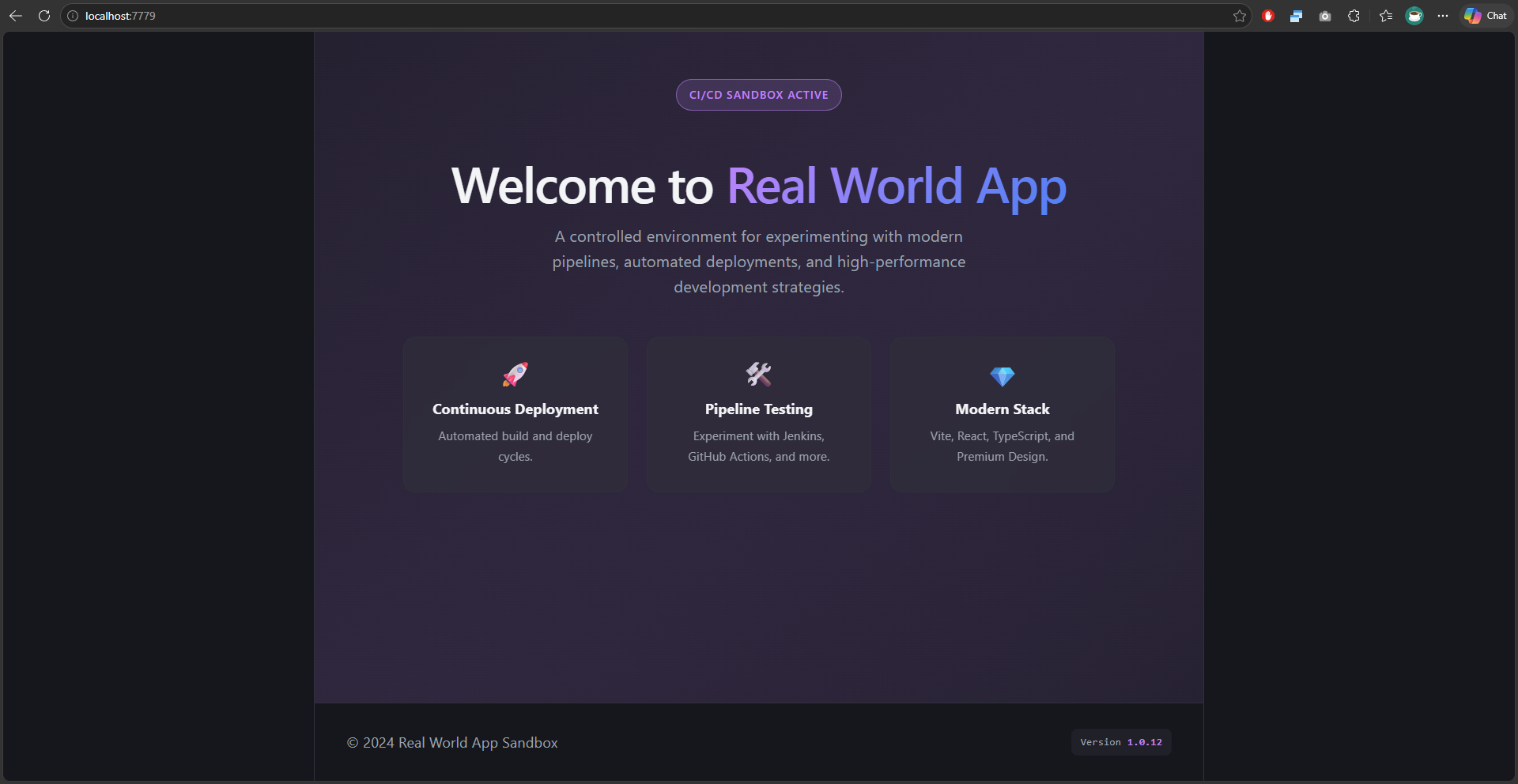Screen dimensions: 1518x784
Task: Select the Pipeline Testing card title
Action: click(759, 409)
